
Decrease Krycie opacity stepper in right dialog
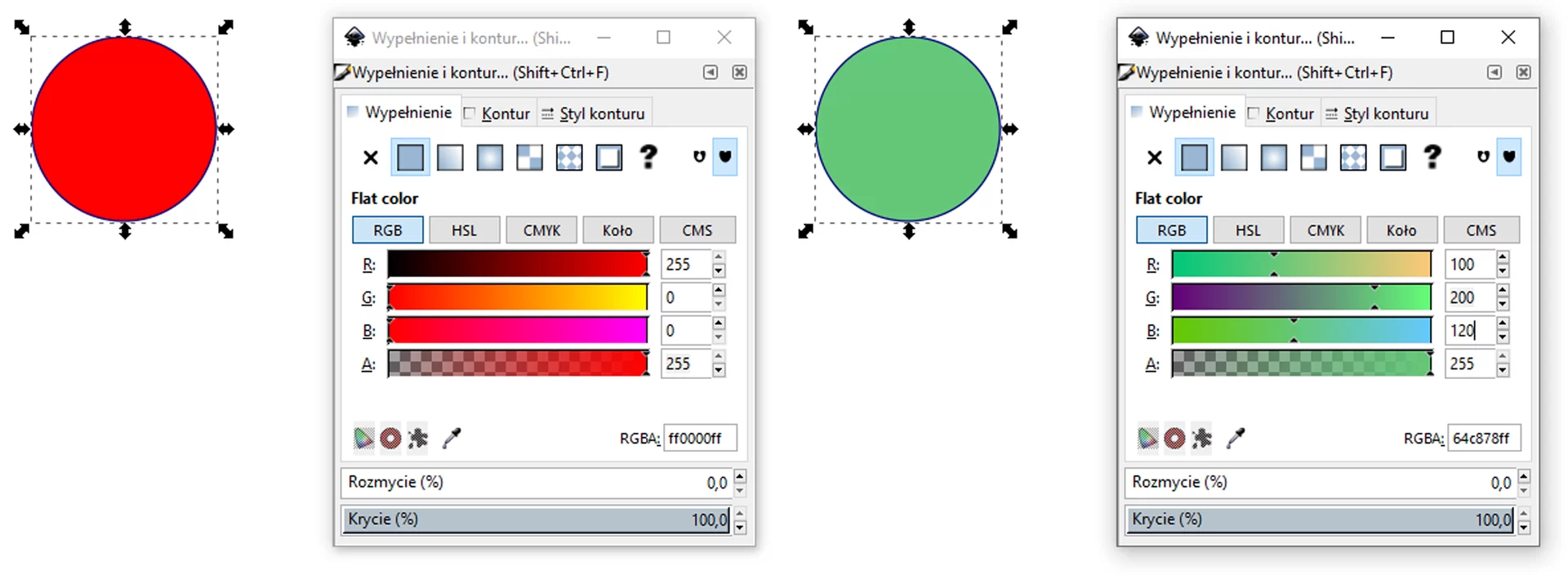click(1524, 528)
